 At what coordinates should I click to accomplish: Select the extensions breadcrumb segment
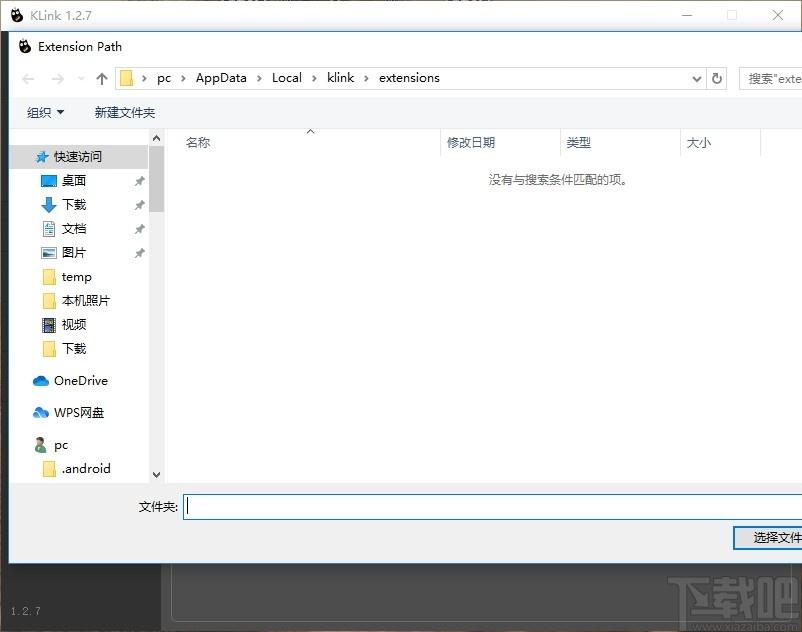409,78
